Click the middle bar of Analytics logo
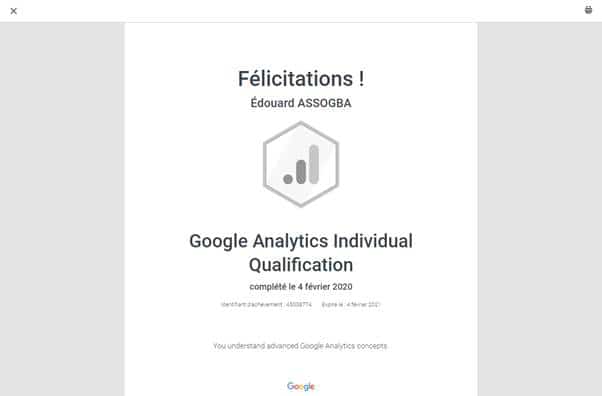This screenshot has width=602, height=396. pyautogui.click(x=301, y=172)
